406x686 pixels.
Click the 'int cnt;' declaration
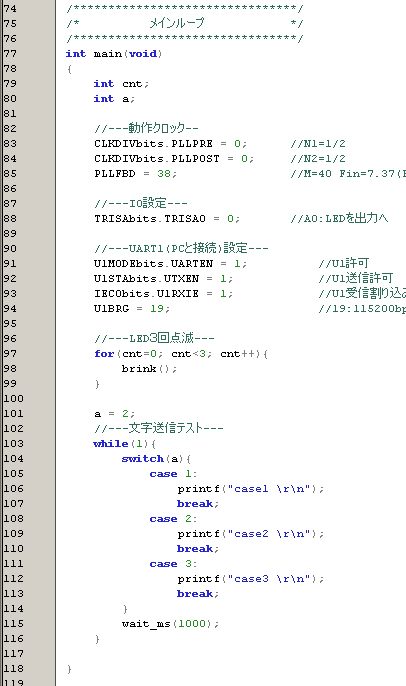click(x=121, y=84)
